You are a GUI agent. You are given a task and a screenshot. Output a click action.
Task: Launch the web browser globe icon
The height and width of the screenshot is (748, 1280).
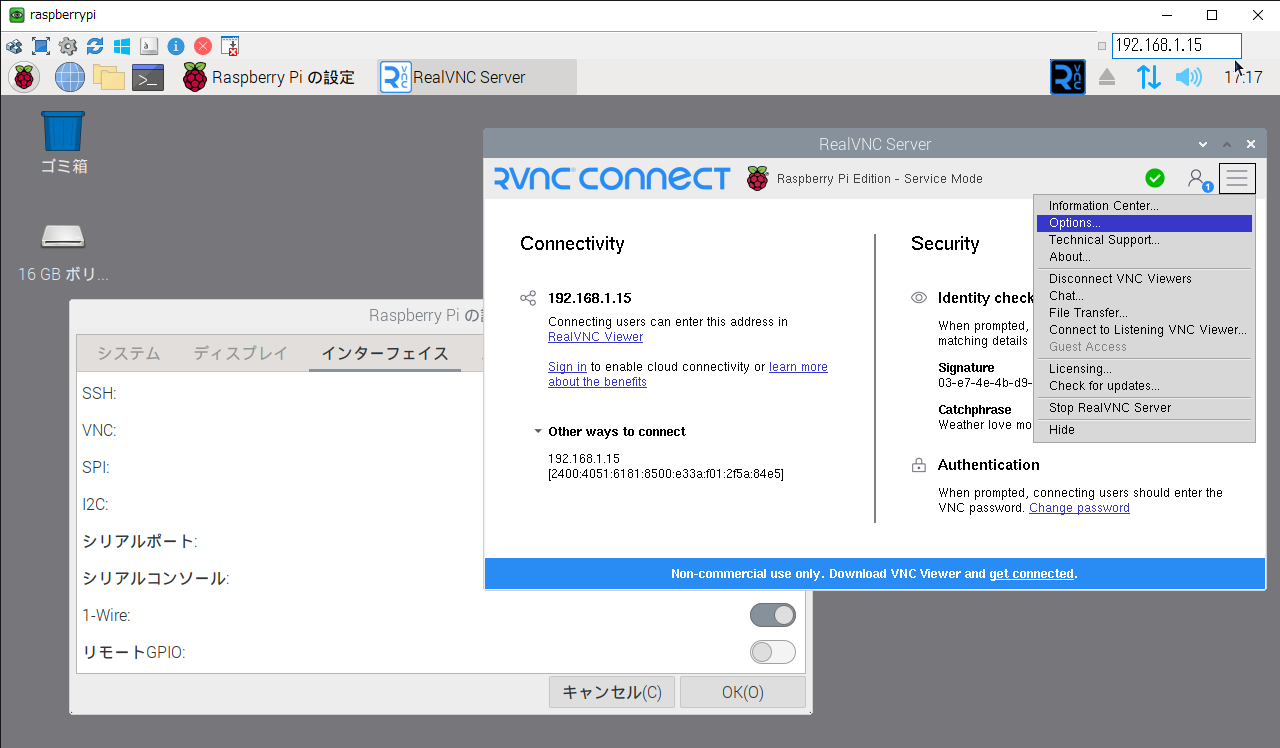[70, 77]
